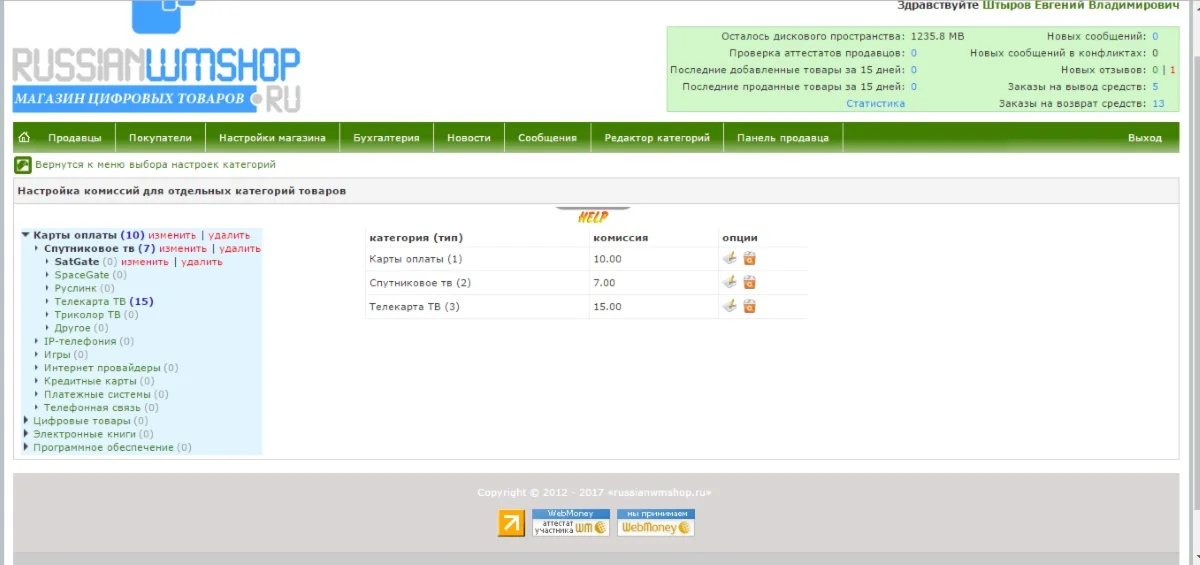The height and width of the screenshot is (565, 1200).
Task: Expand the Цифровые товары category arrow
Action: [26, 421]
